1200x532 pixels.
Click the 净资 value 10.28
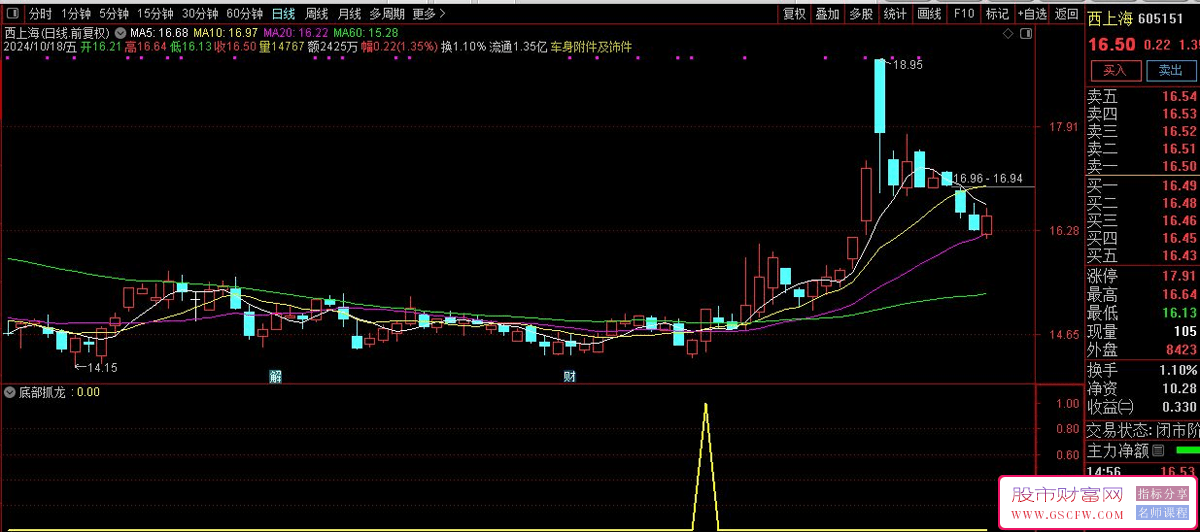1179,388
